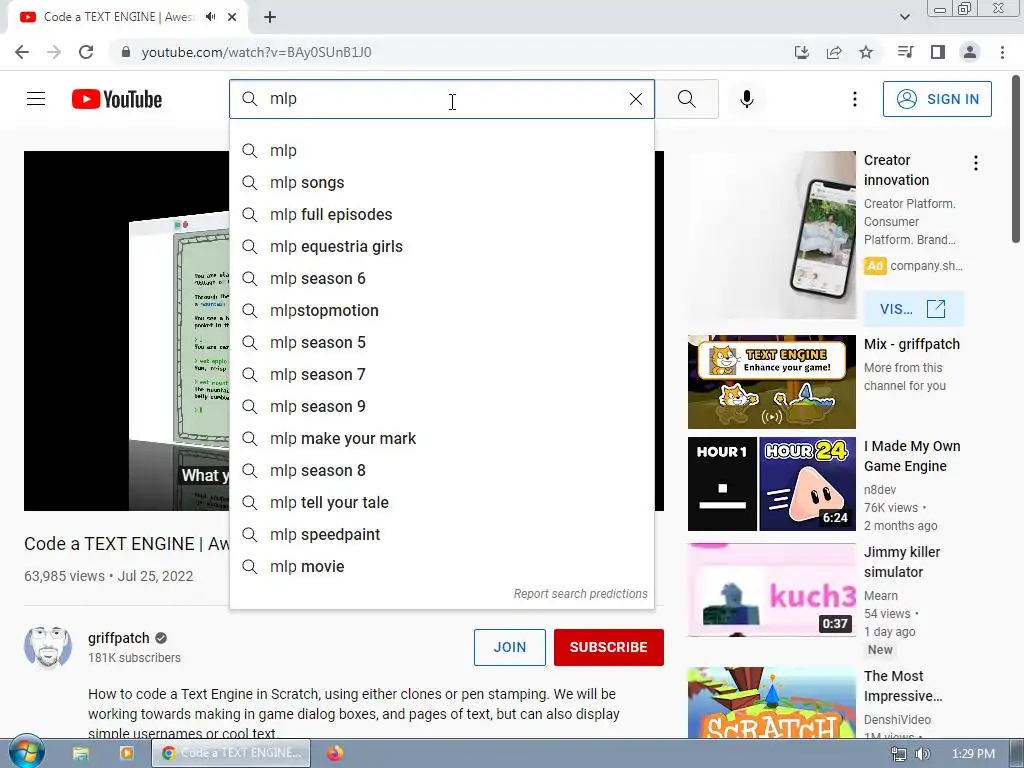Open the Creator innovation ad thumbnail
The width and height of the screenshot is (1024, 768).
(x=771, y=235)
